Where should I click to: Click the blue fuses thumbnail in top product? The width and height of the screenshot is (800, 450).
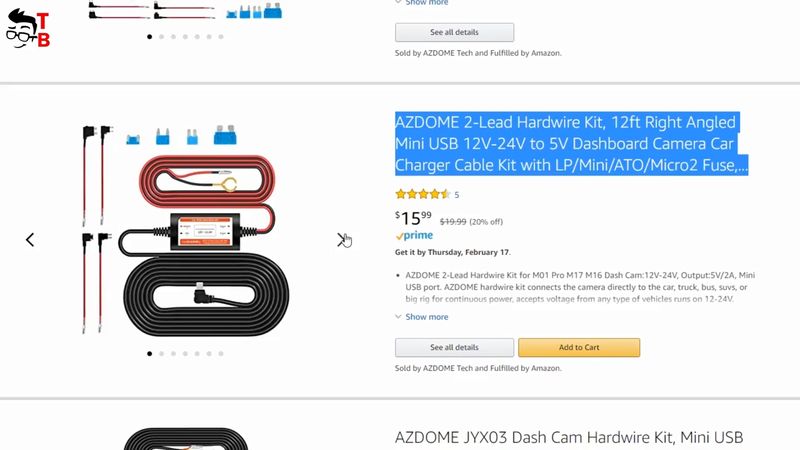click(254, 10)
